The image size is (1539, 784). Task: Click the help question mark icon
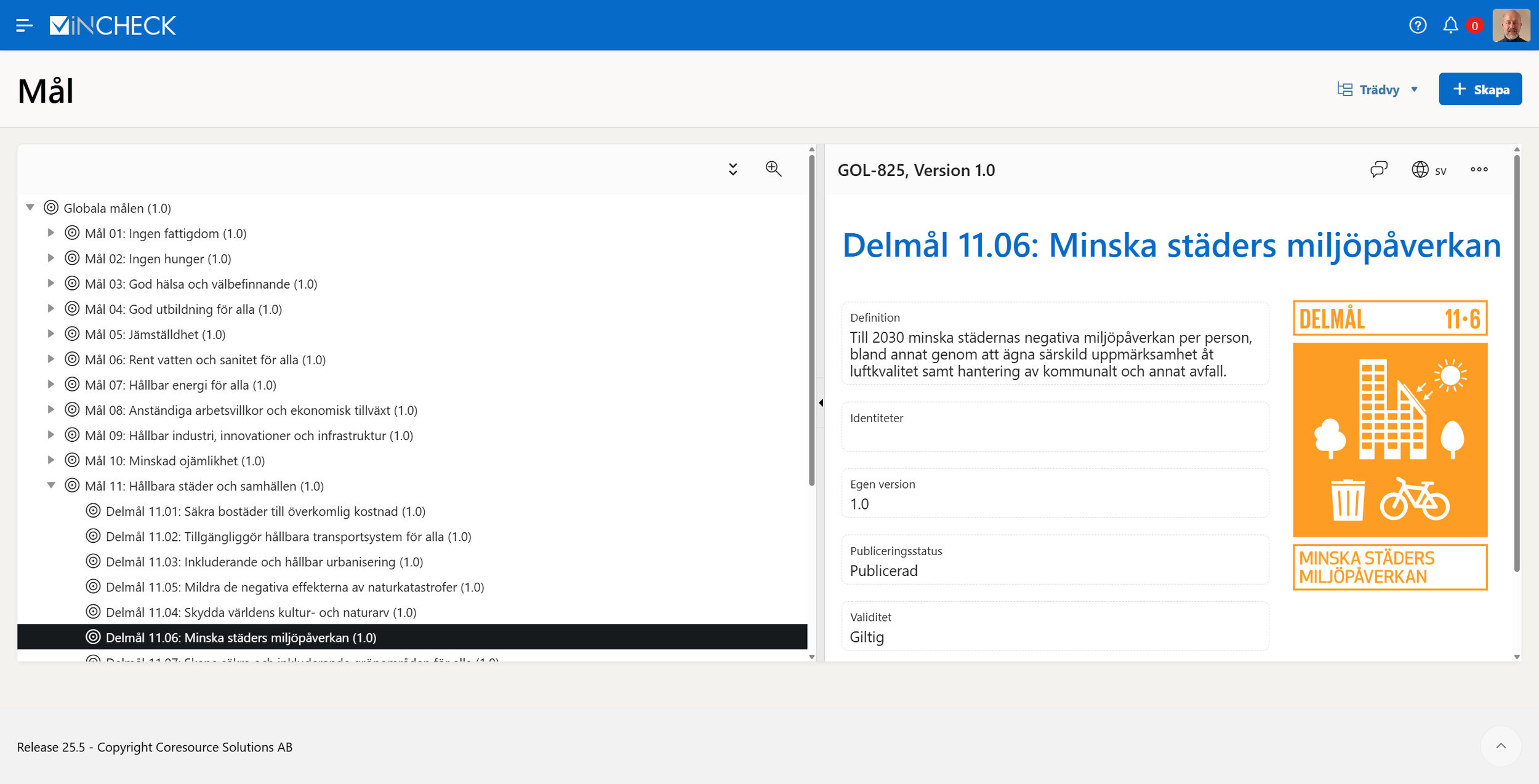pos(1418,25)
